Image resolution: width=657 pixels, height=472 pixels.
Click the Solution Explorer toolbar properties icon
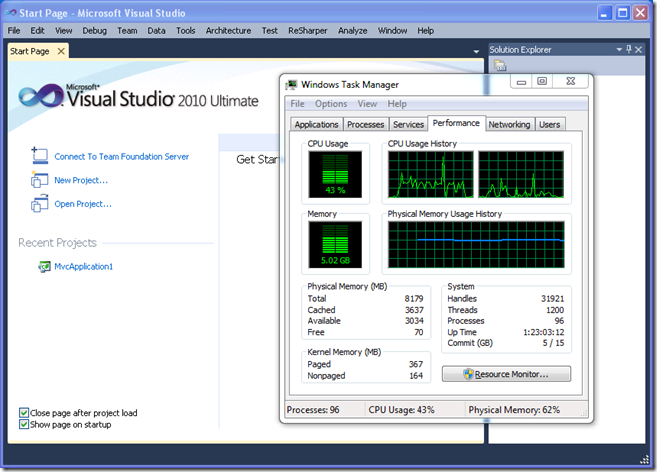click(500, 65)
